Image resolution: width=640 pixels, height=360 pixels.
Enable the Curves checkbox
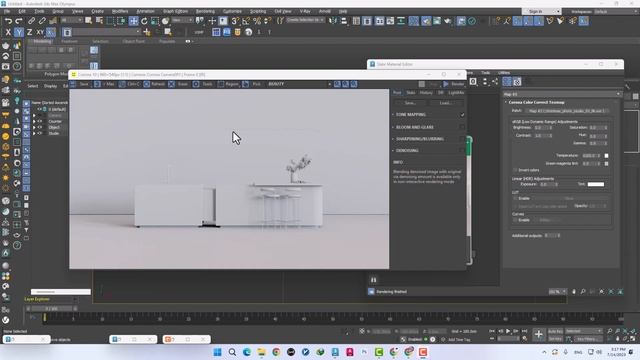(515, 220)
